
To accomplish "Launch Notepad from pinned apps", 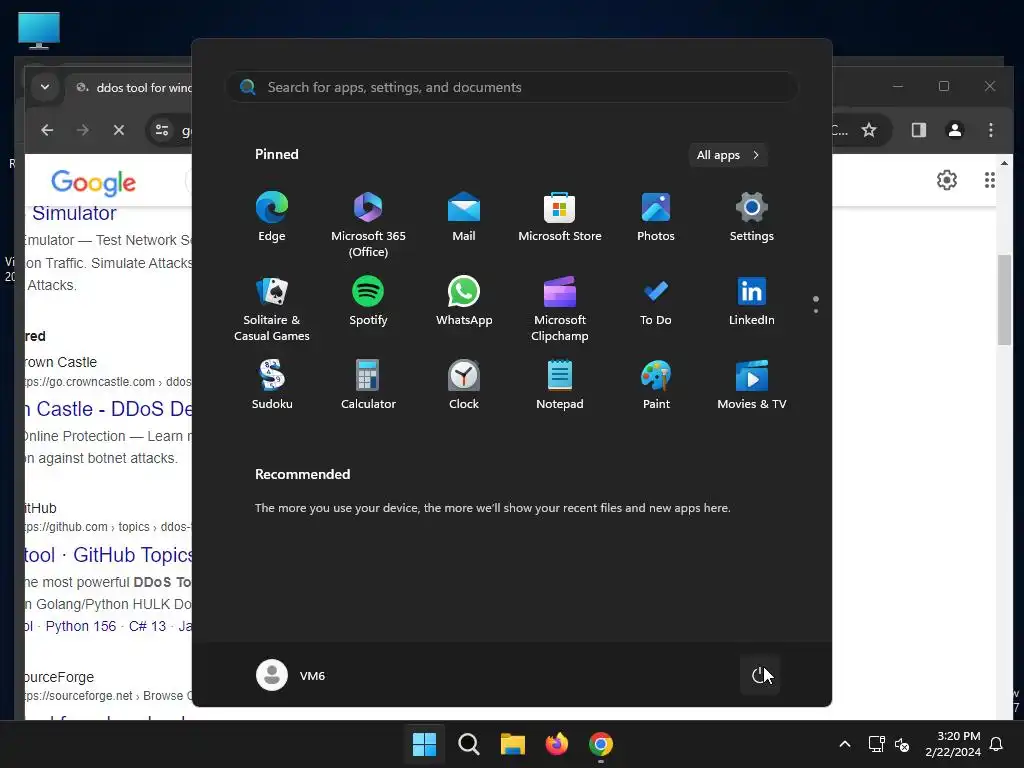I will pos(560,385).
